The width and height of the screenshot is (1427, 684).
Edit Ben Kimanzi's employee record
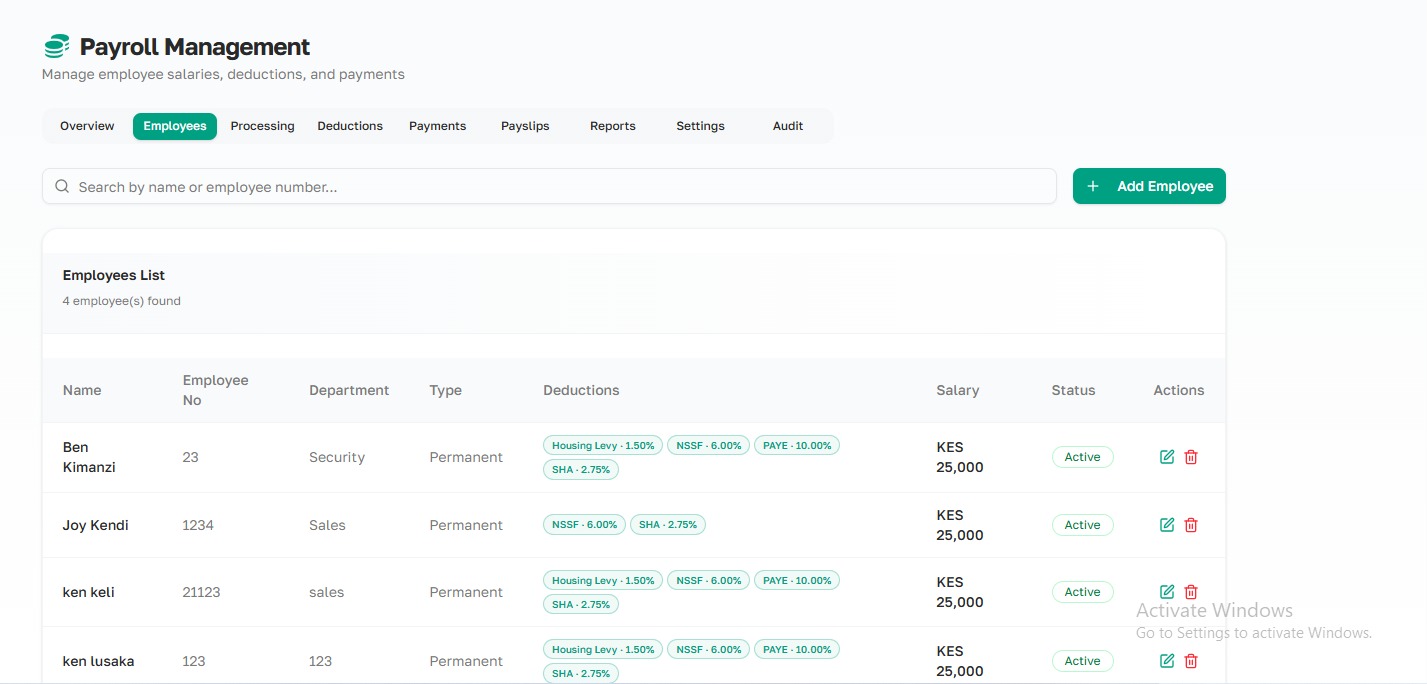click(1167, 457)
